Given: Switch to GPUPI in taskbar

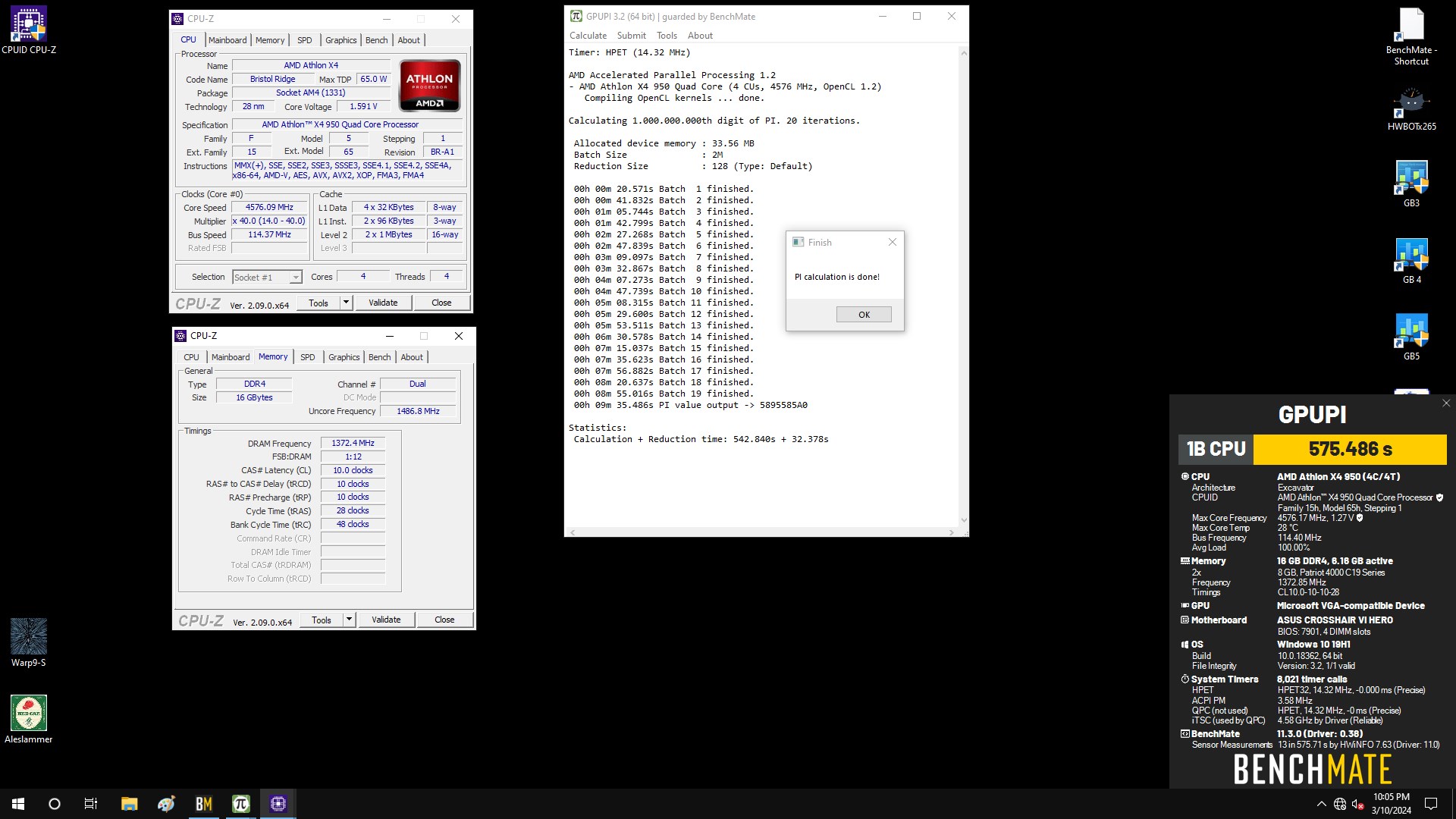Looking at the screenshot, I should pyautogui.click(x=240, y=804).
